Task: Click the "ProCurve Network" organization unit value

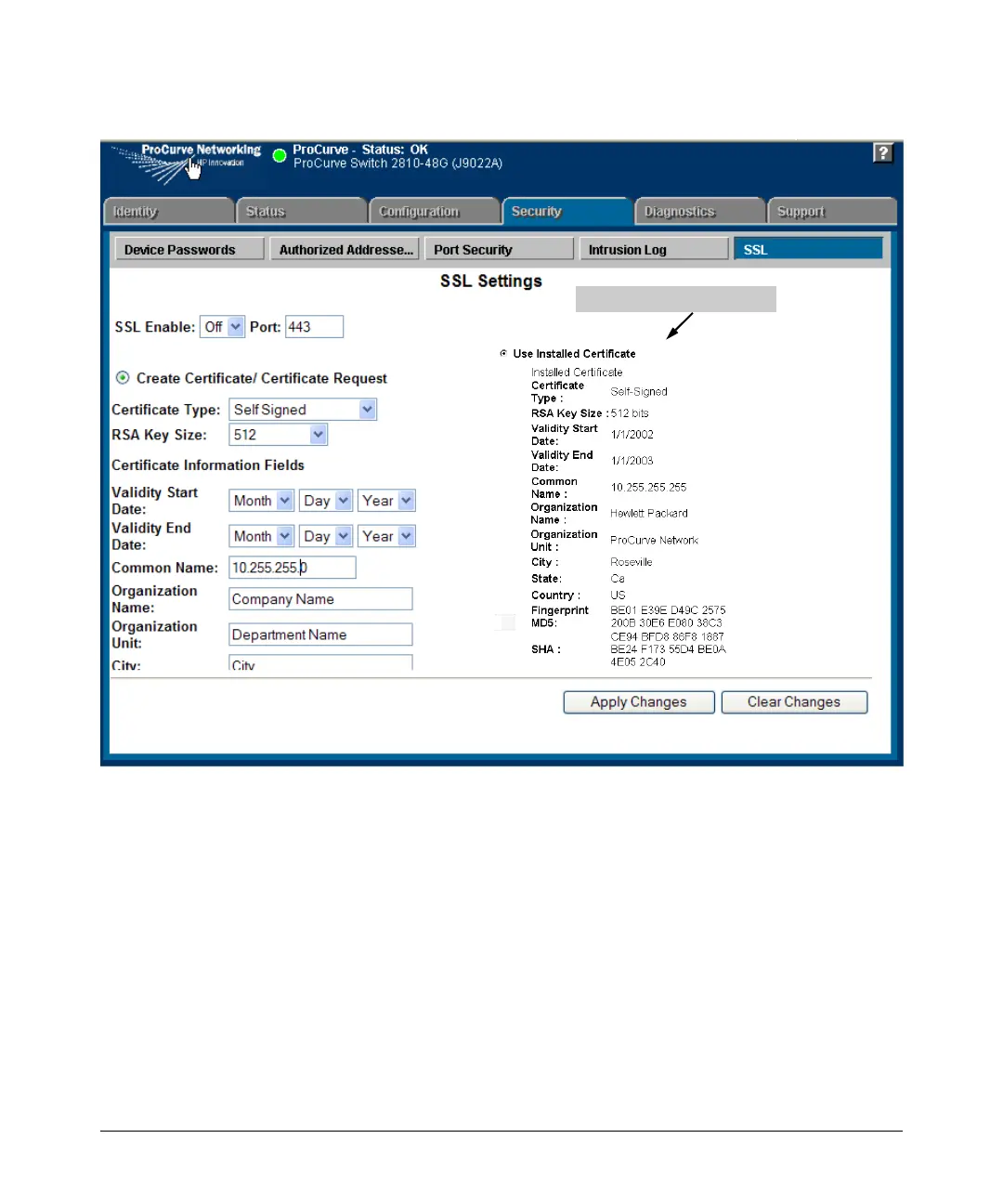Action: pos(655,540)
